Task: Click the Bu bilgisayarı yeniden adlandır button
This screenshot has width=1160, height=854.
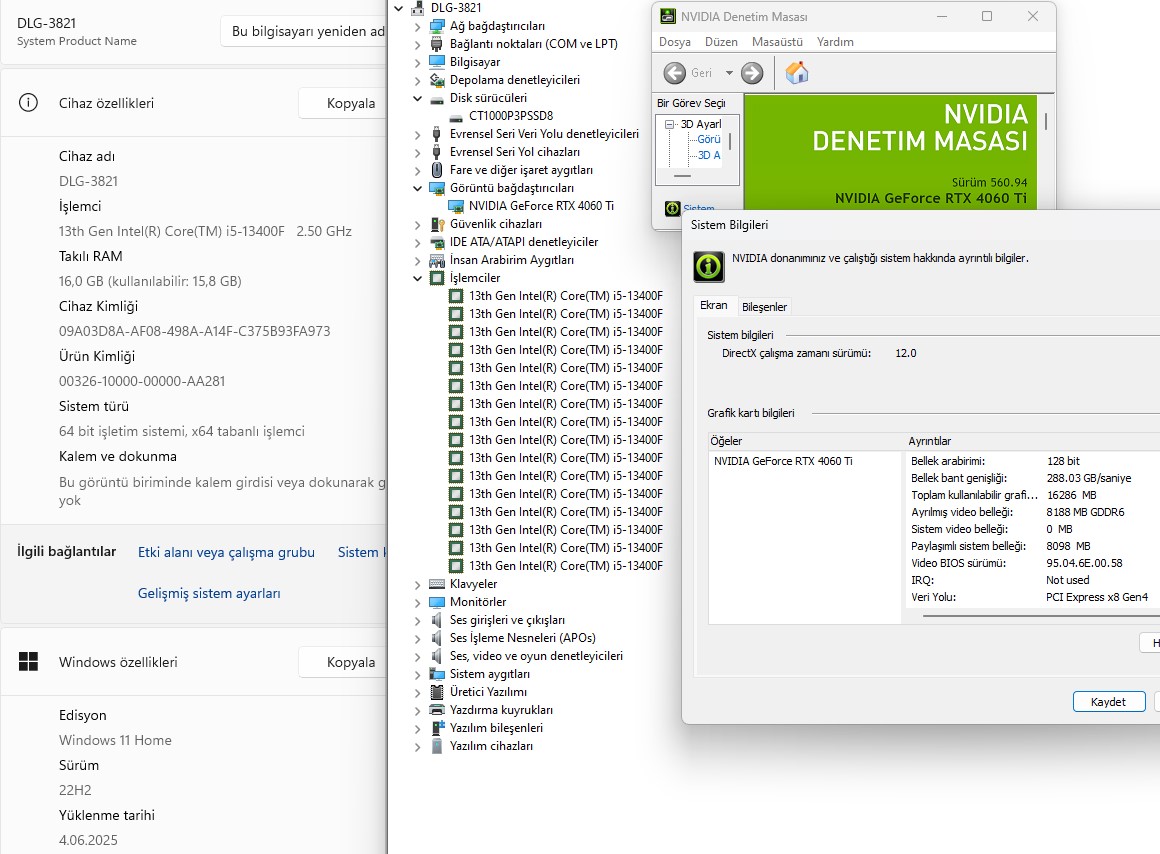Action: [x=303, y=31]
